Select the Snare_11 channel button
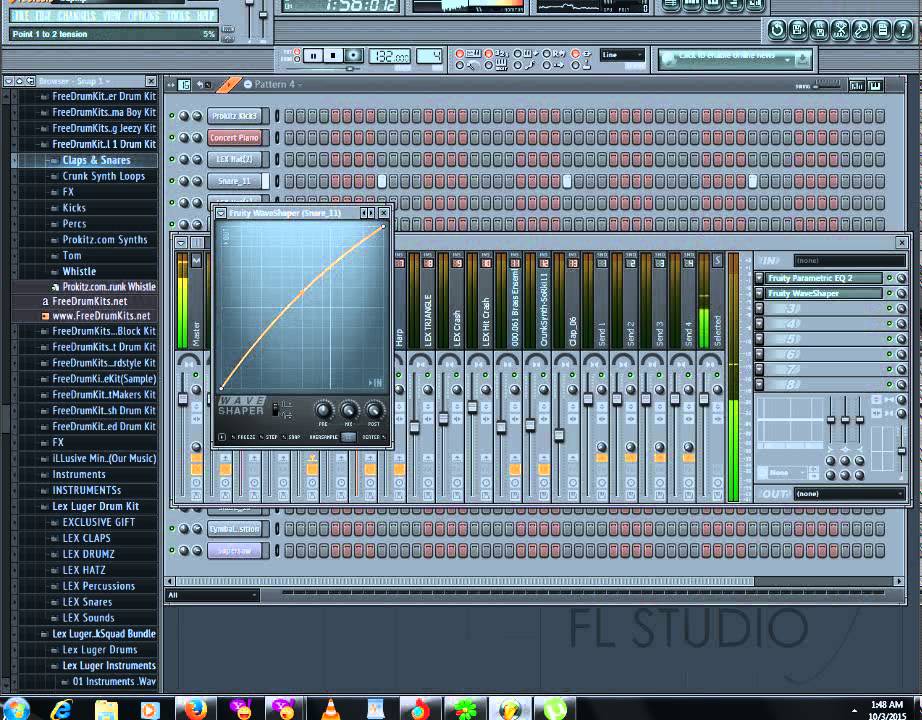 click(235, 181)
